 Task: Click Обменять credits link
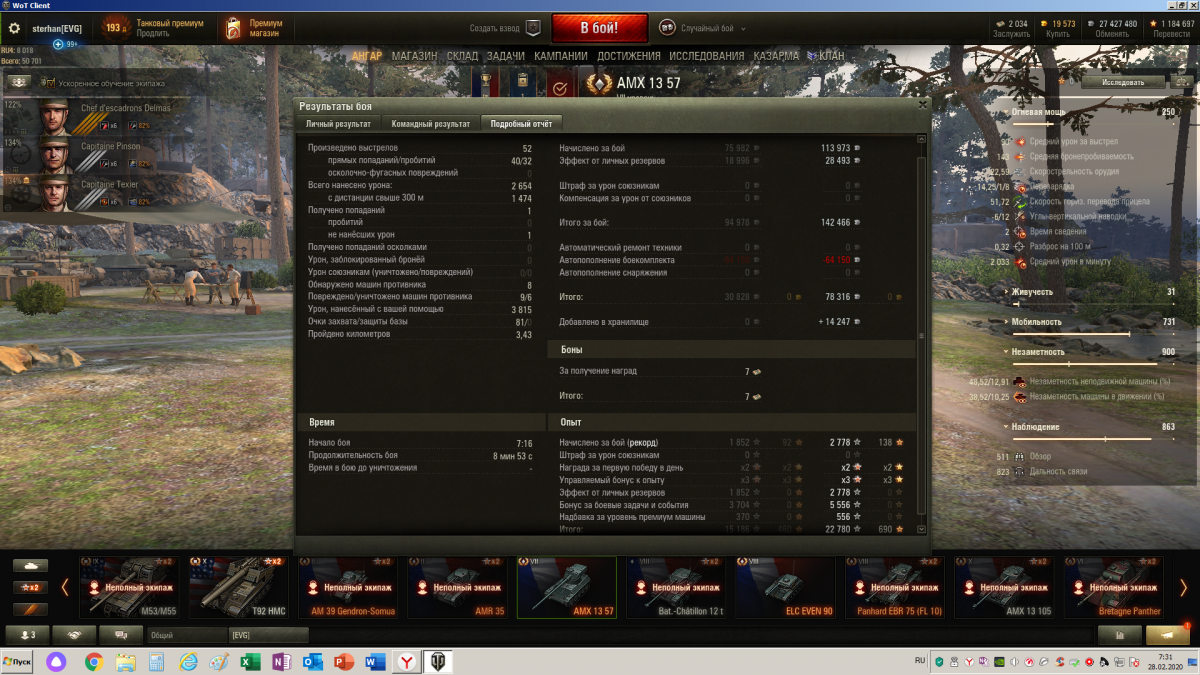[x=1113, y=33]
